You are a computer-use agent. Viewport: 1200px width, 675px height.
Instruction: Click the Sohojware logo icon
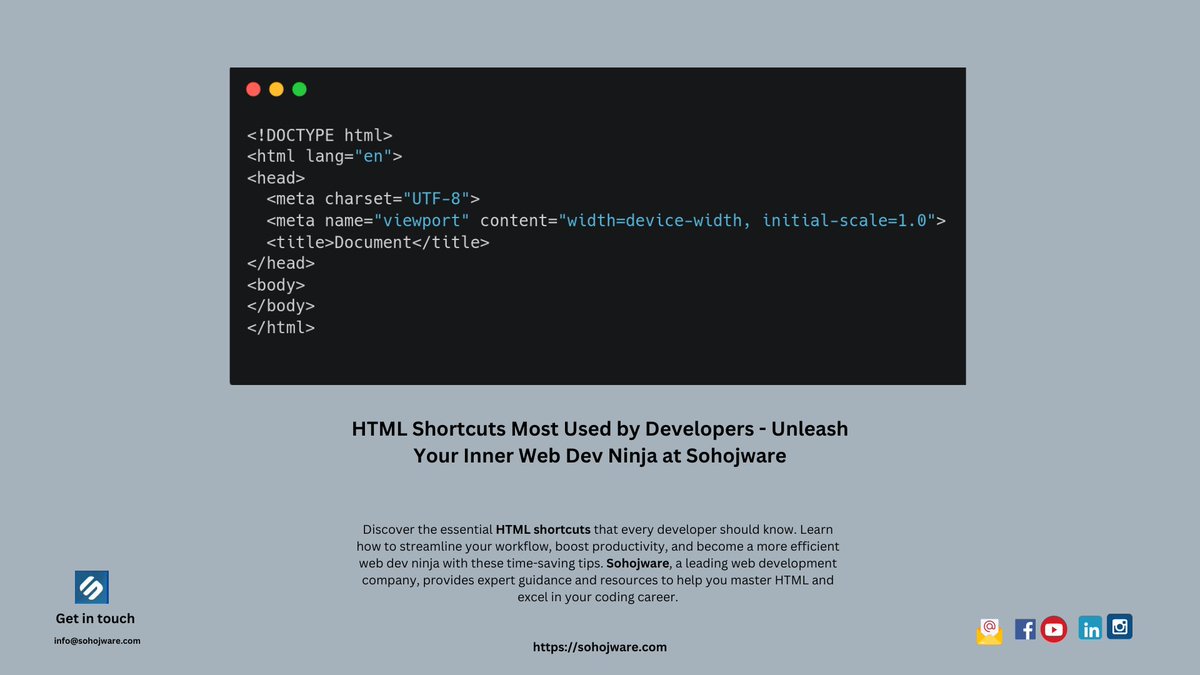click(92, 587)
